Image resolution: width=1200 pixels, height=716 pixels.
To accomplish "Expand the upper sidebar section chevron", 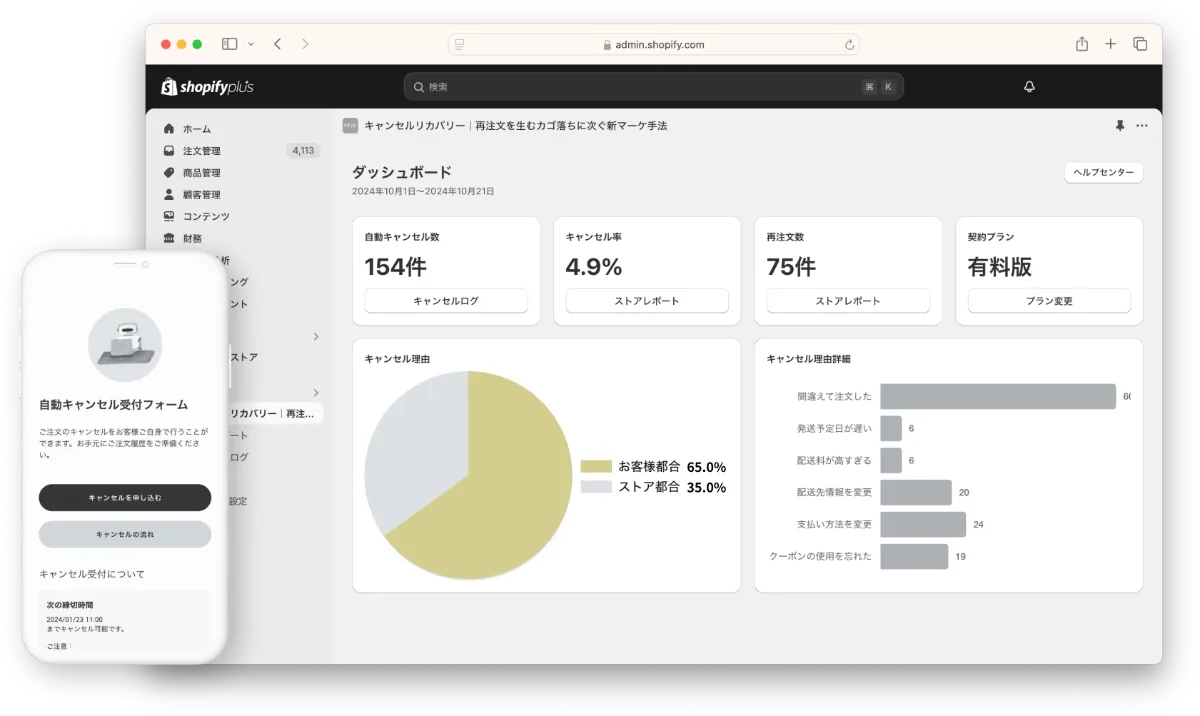I will [x=316, y=337].
